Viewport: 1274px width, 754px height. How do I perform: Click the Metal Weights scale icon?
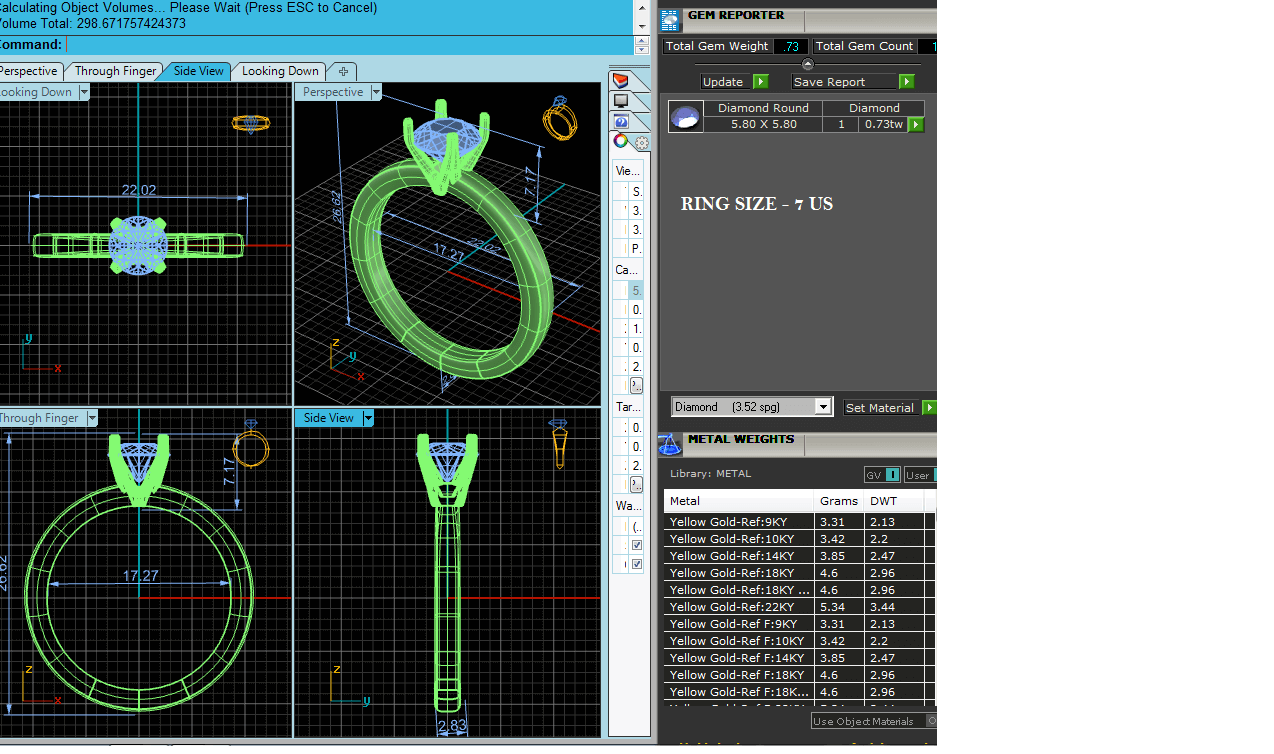[670, 444]
